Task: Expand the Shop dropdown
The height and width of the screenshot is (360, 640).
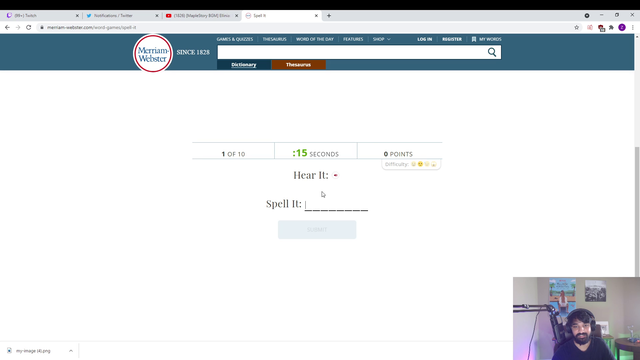Action: click(381, 39)
